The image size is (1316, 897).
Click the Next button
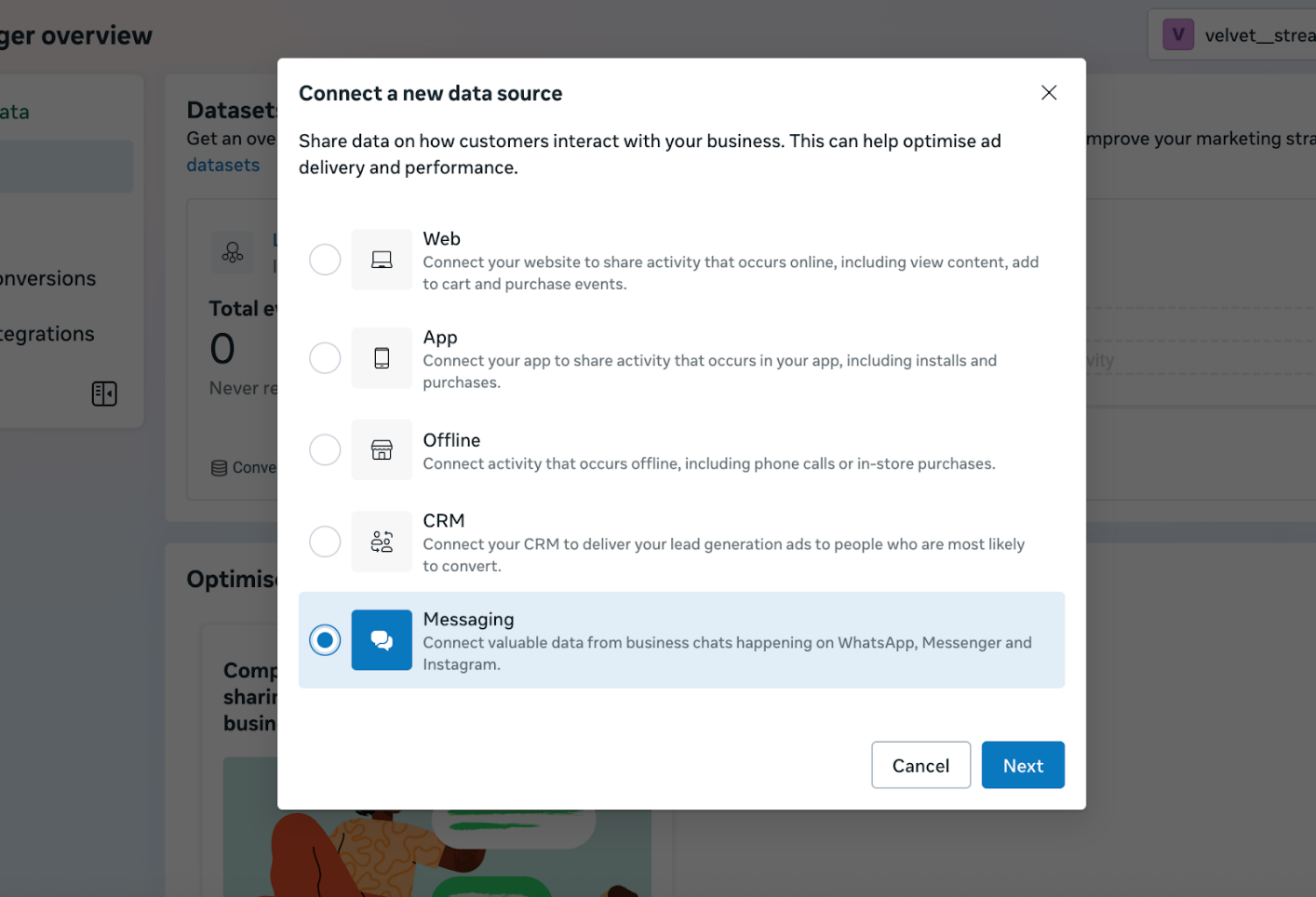pyautogui.click(x=1023, y=765)
